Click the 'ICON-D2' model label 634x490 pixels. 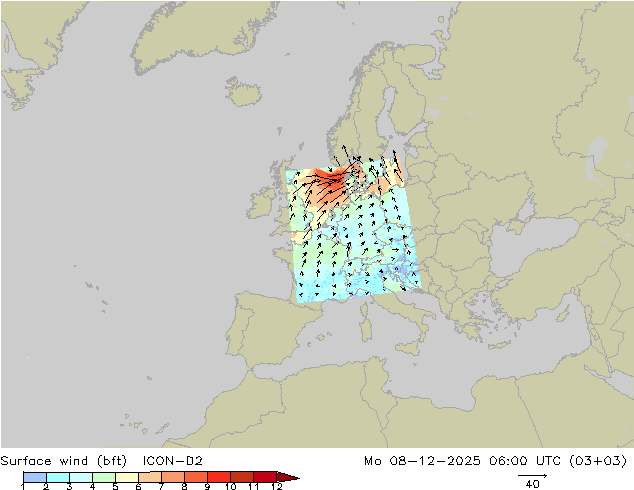(x=173, y=461)
